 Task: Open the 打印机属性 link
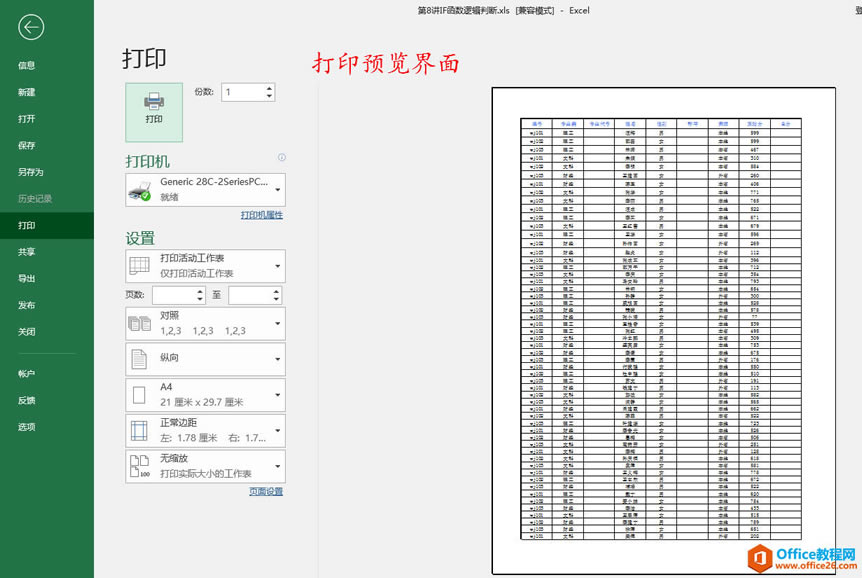262,215
